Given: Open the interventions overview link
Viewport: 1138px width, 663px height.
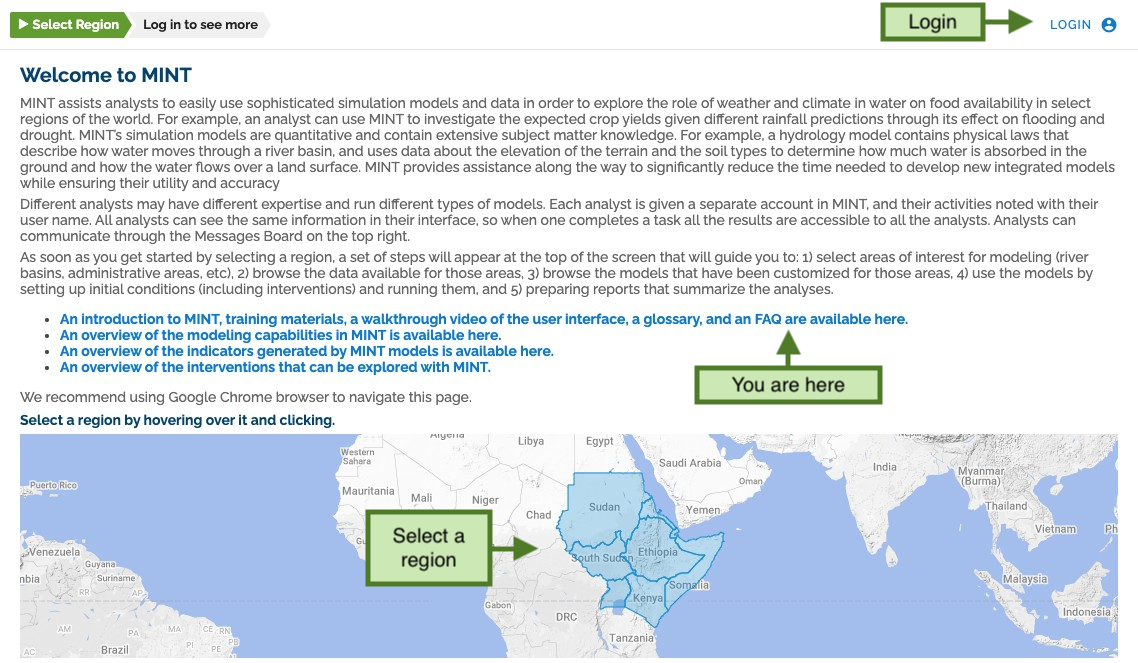Looking at the screenshot, I should (275, 367).
